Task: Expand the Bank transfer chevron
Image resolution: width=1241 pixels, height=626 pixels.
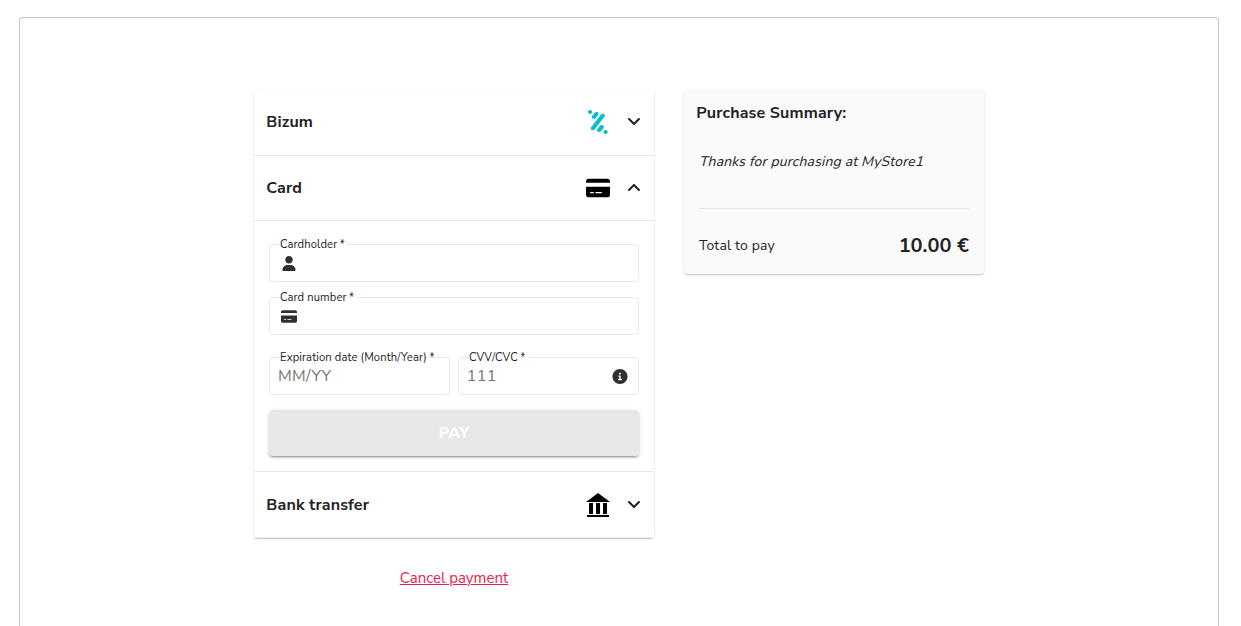Action: point(634,505)
